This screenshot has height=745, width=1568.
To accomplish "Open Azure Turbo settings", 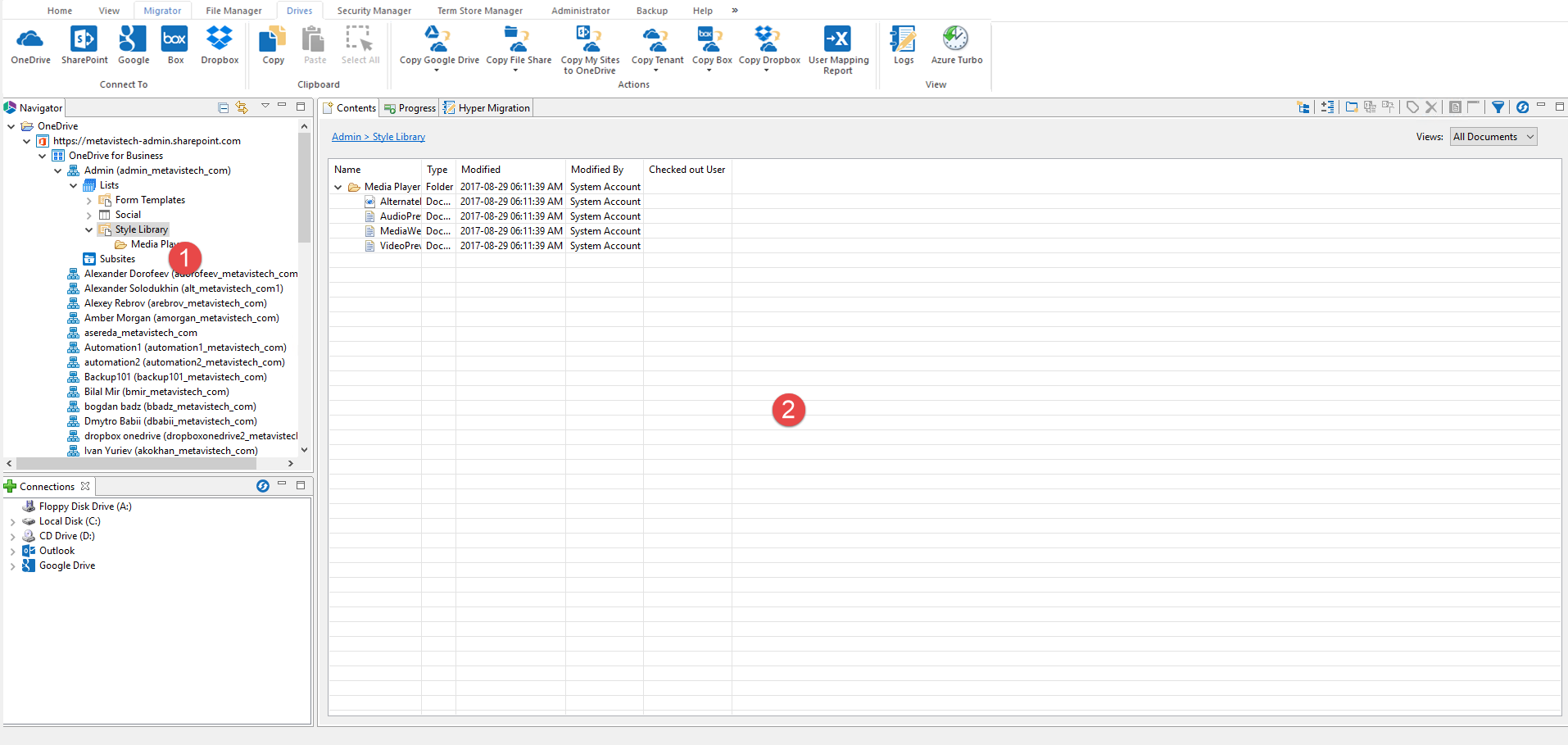I will coord(955,45).
